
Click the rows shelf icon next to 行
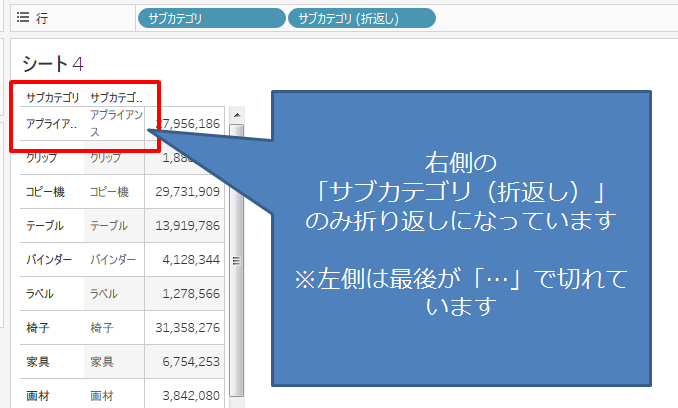coord(21,18)
